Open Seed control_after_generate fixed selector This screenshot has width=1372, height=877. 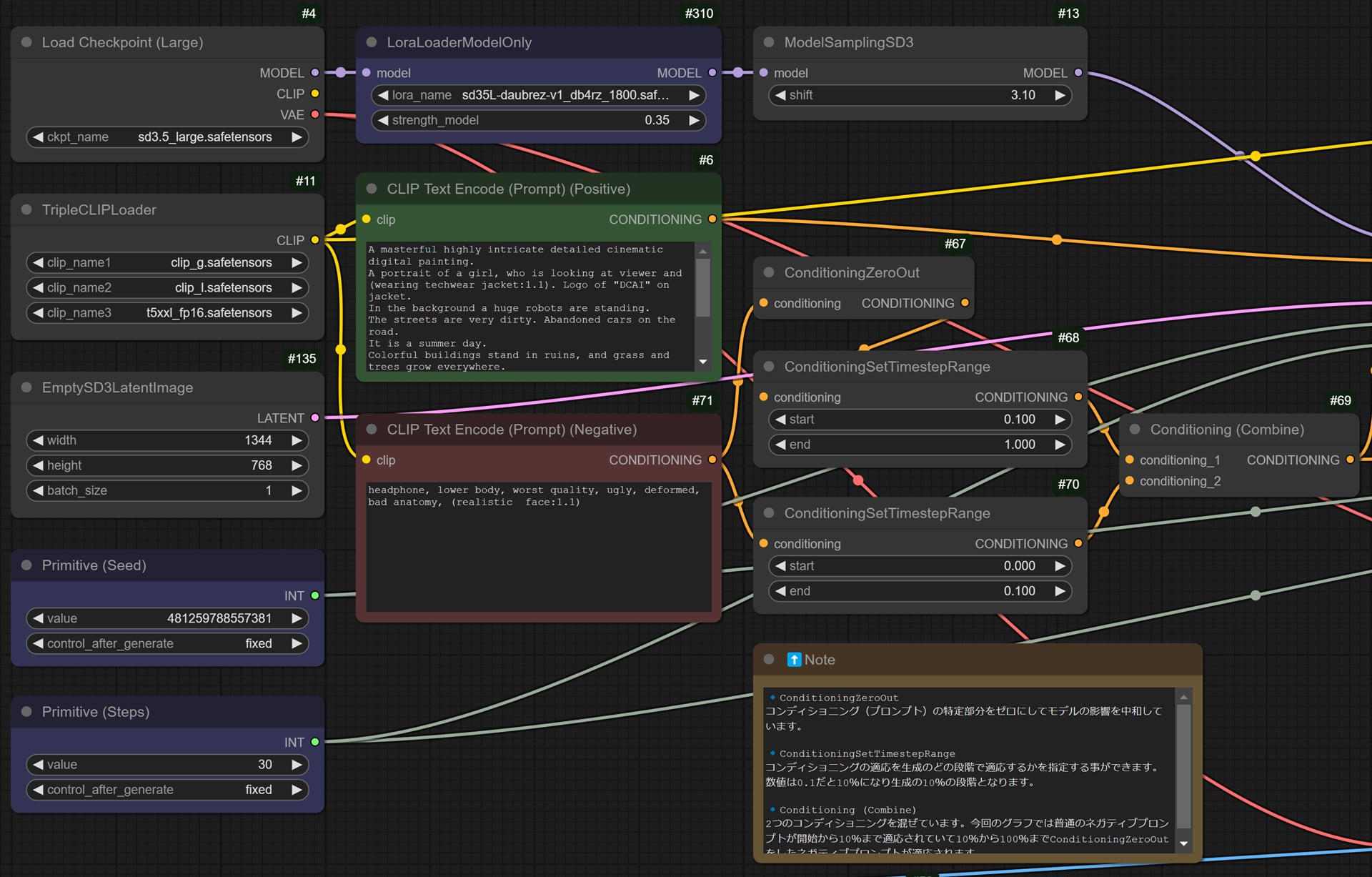click(x=167, y=643)
